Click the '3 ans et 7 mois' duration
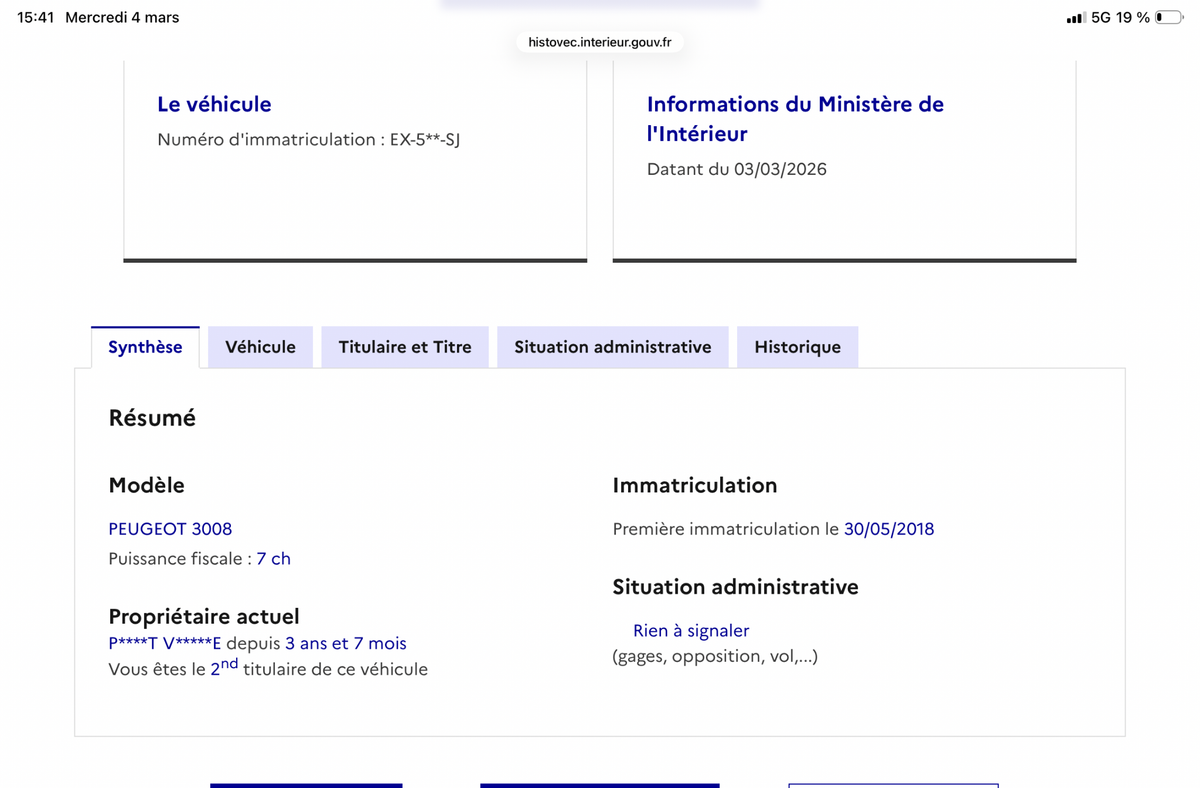 (346, 644)
